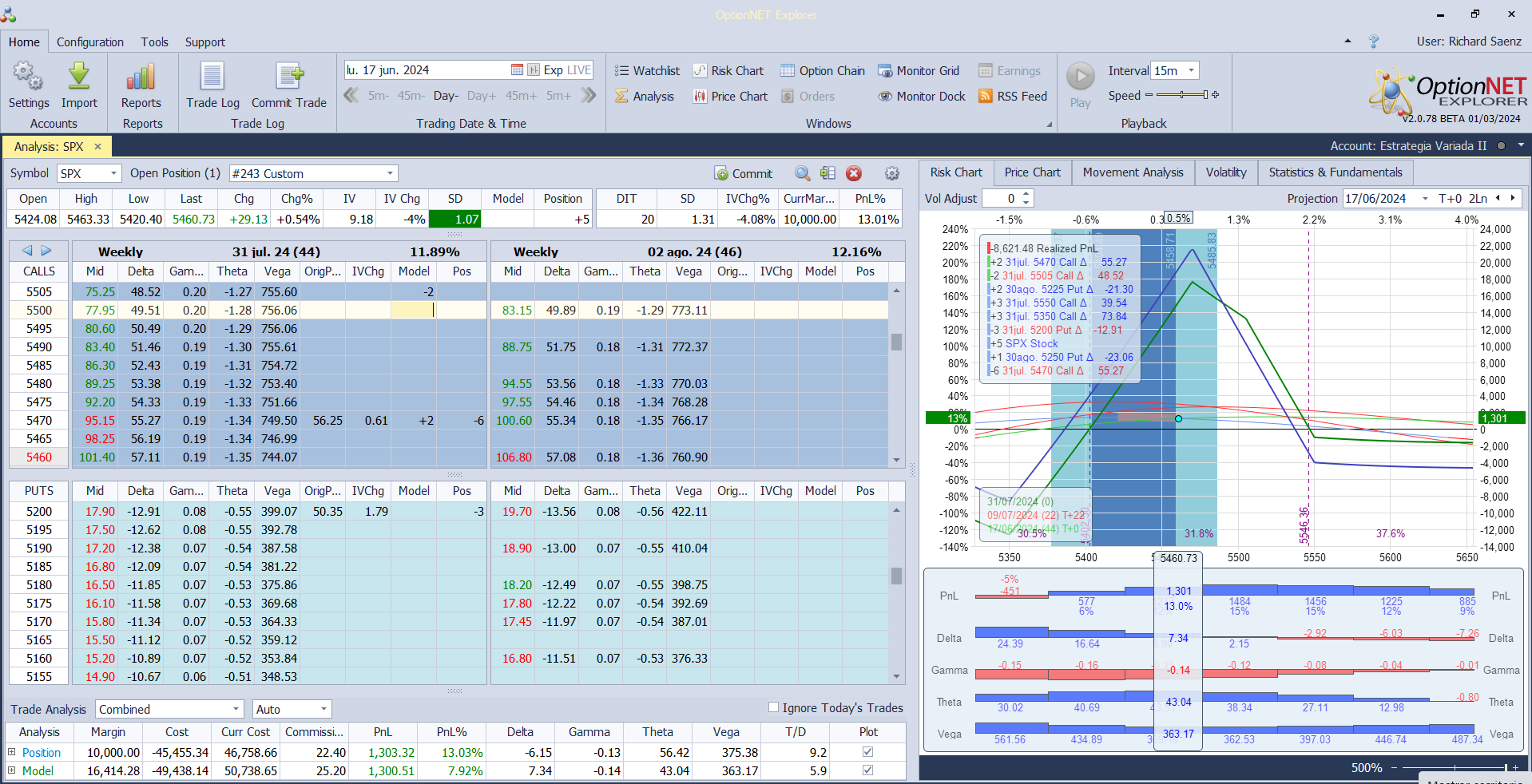Open the Watchlist window
Viewport: 1532px width, 784px height.
coord(647,71)
